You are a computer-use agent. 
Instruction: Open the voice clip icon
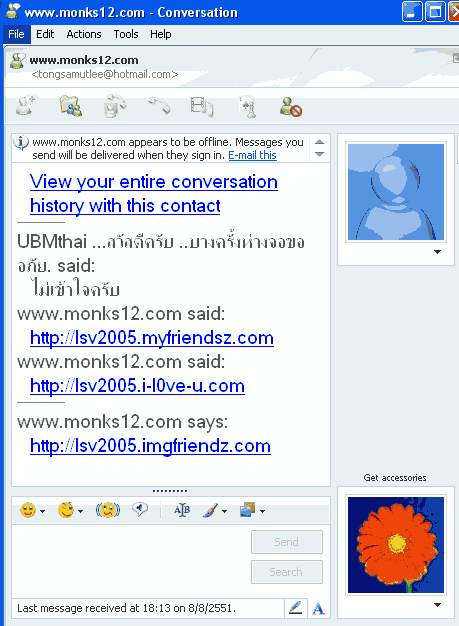pos(140,509)
